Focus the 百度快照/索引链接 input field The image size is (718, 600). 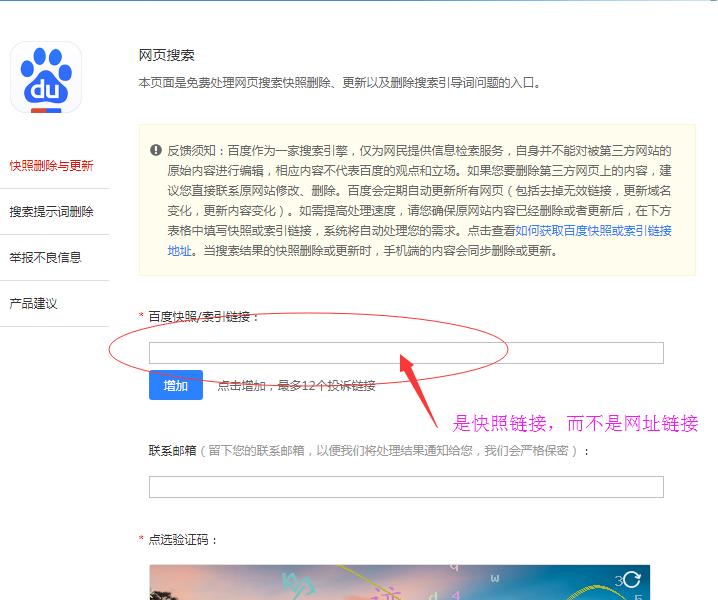pyautogui.click(x=406, y=353)
